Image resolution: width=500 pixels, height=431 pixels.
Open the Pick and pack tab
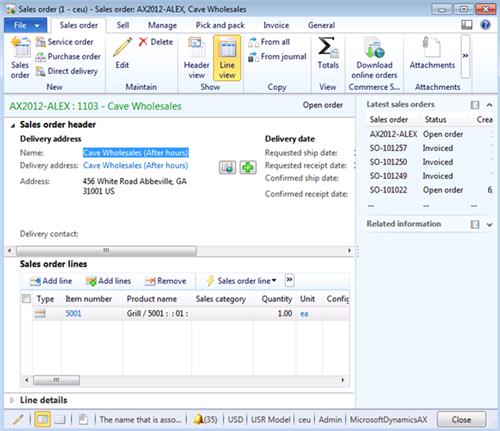click(x=220, y=25)
